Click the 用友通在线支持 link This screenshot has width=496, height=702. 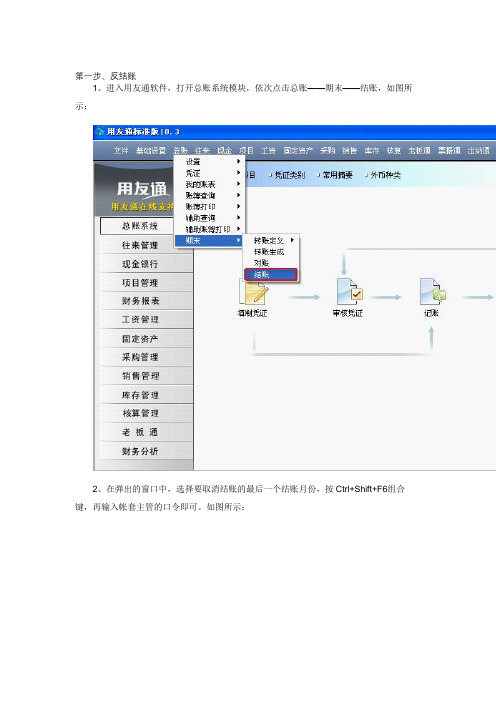[142, 207]
